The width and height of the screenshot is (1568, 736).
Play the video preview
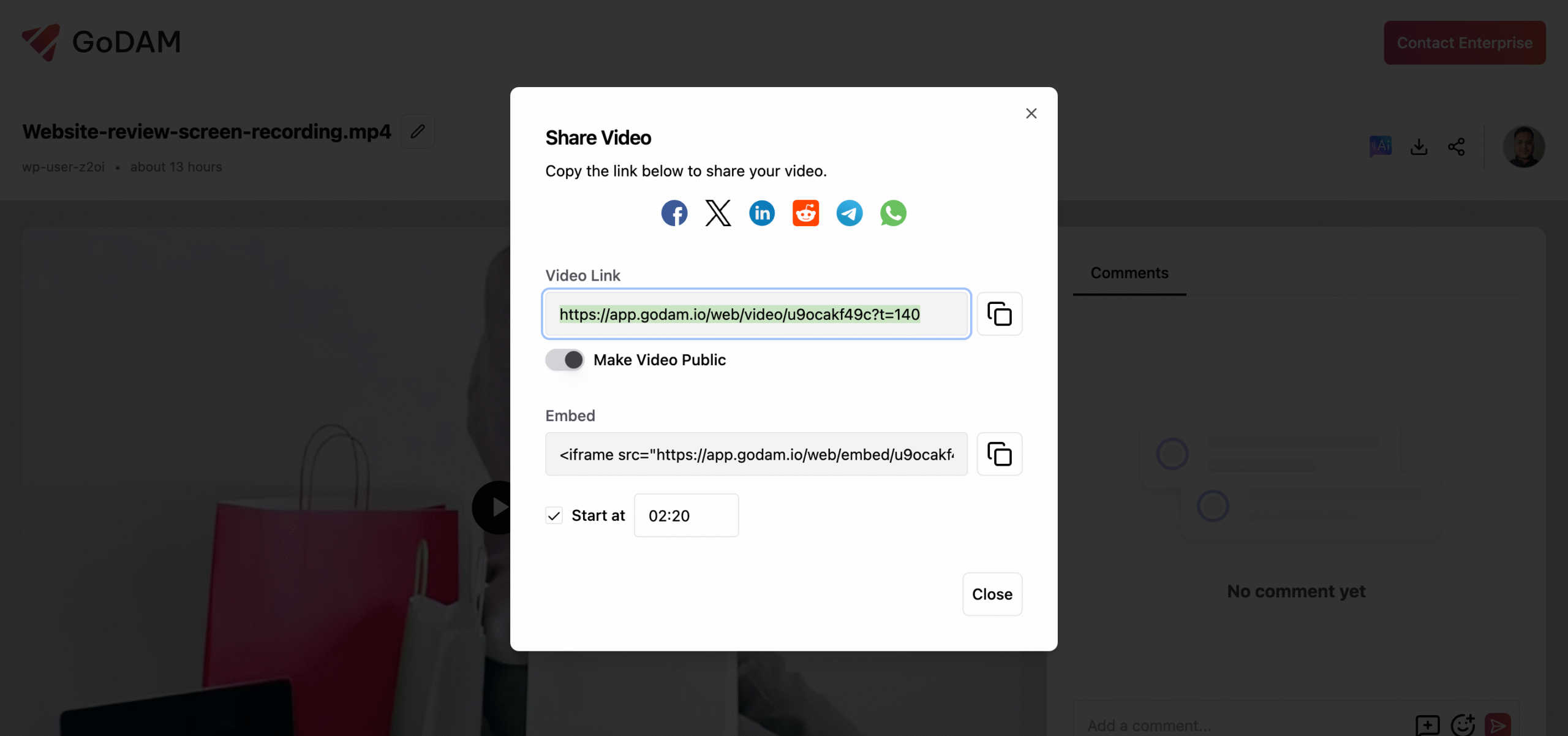click(x=497, y=507)
